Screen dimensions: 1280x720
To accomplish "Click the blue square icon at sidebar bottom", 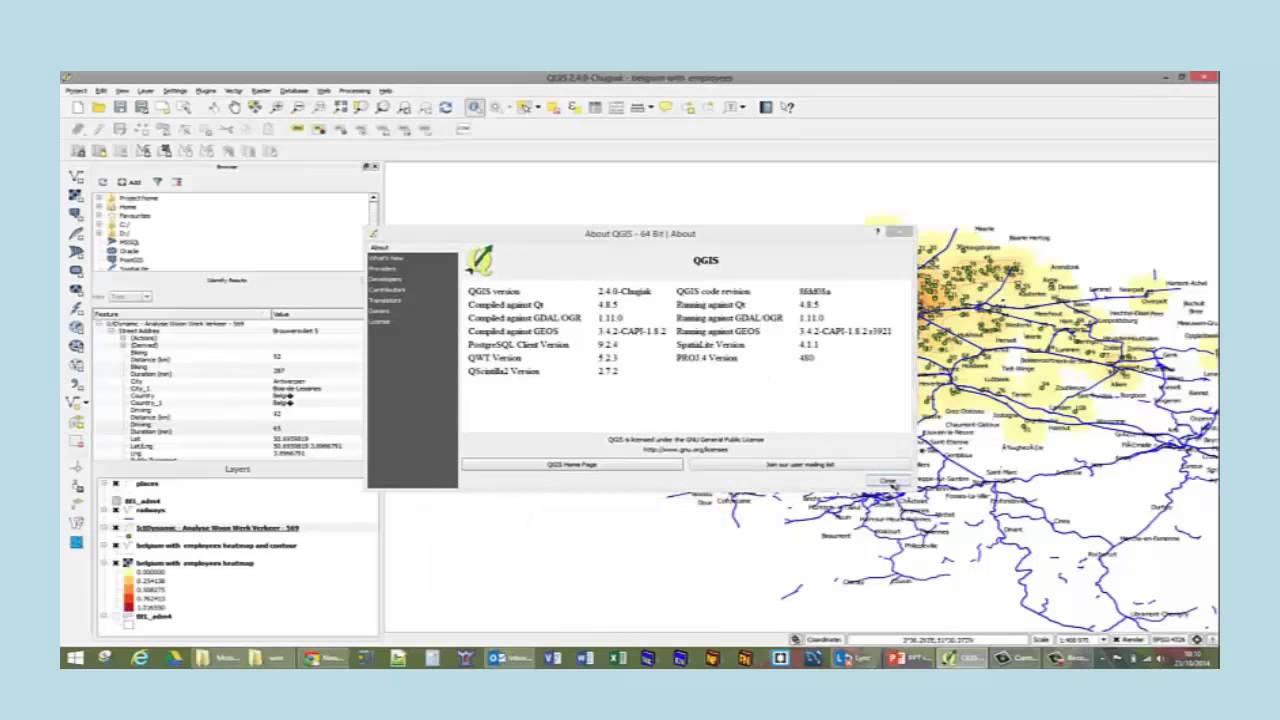I will coord(76,542).
